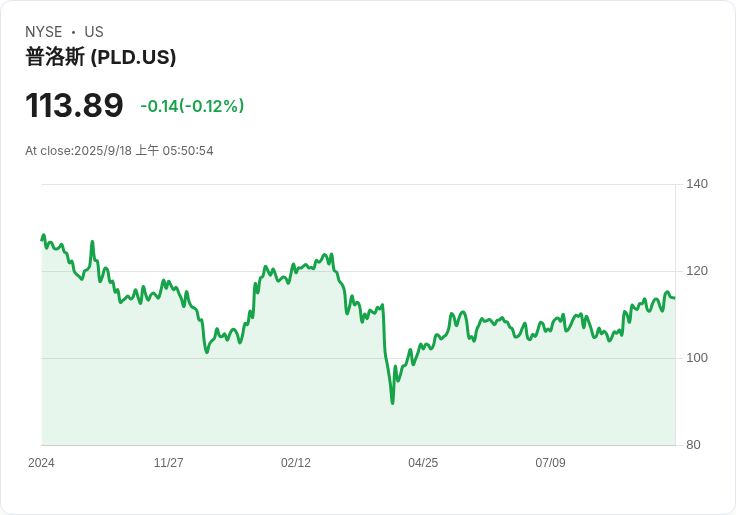Click the chart line's latest endpoint at right
736x515 pixels.
coord(674,297)
